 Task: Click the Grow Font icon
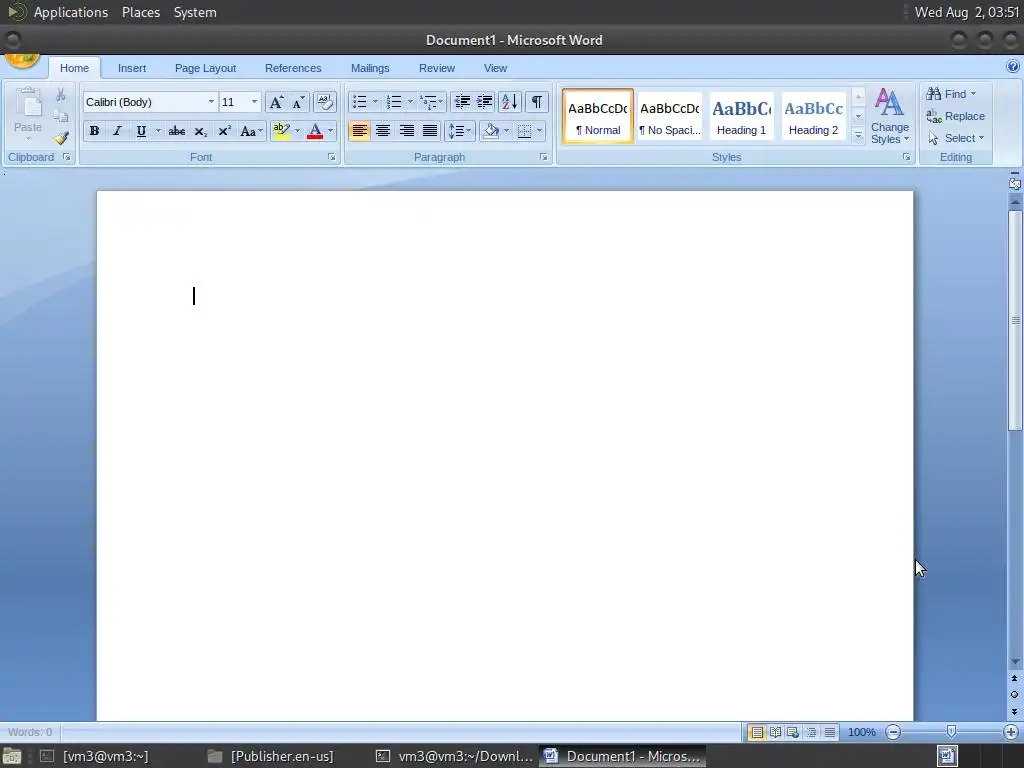[x=276, y=103]
